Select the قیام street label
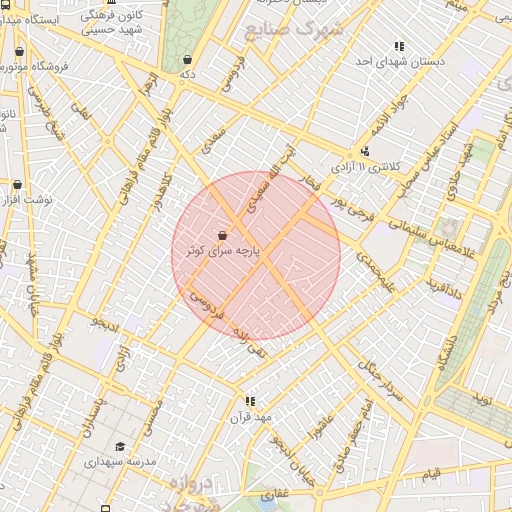 (x=431, y=474)
